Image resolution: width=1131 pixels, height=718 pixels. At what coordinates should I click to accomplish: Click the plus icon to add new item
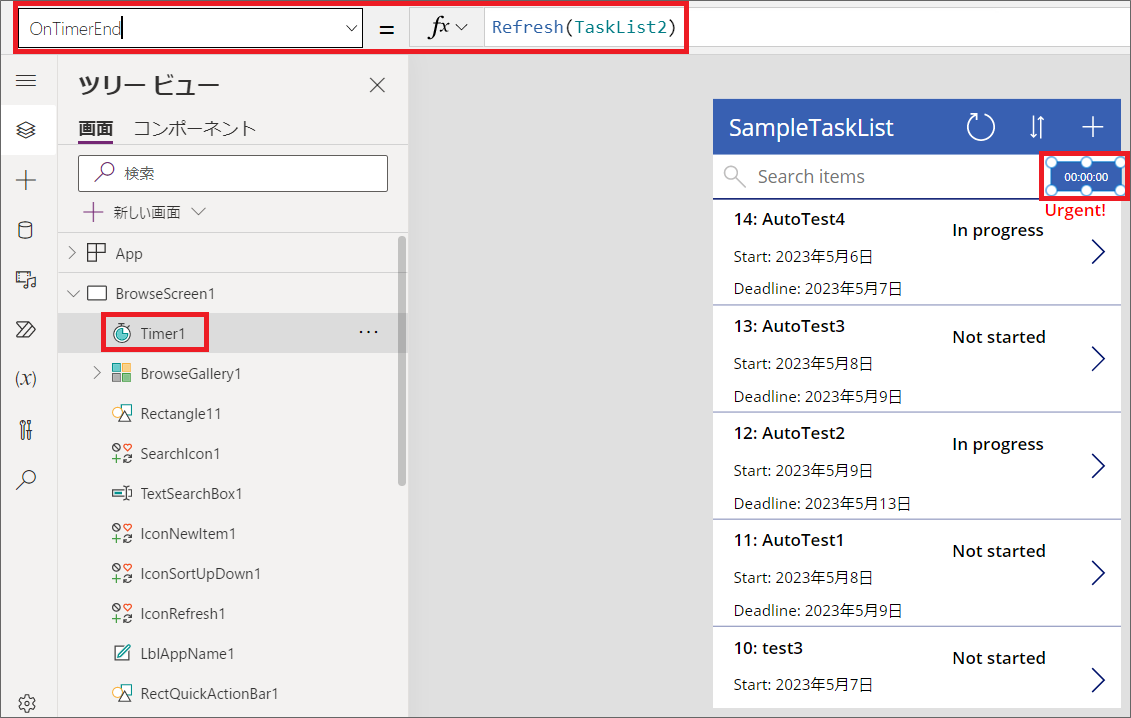tap(1092, 127)
